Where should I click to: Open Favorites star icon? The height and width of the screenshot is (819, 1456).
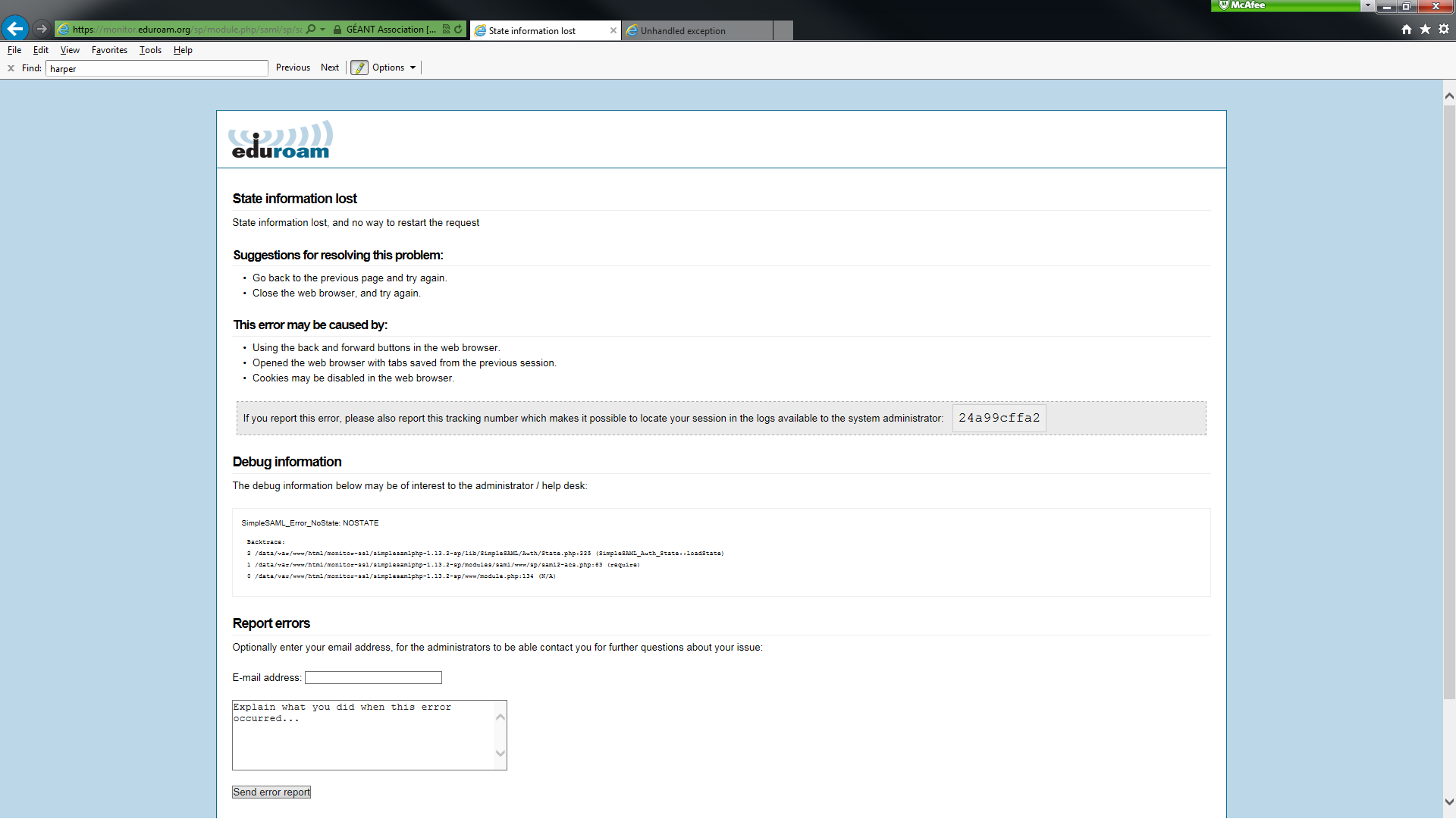1425,30
